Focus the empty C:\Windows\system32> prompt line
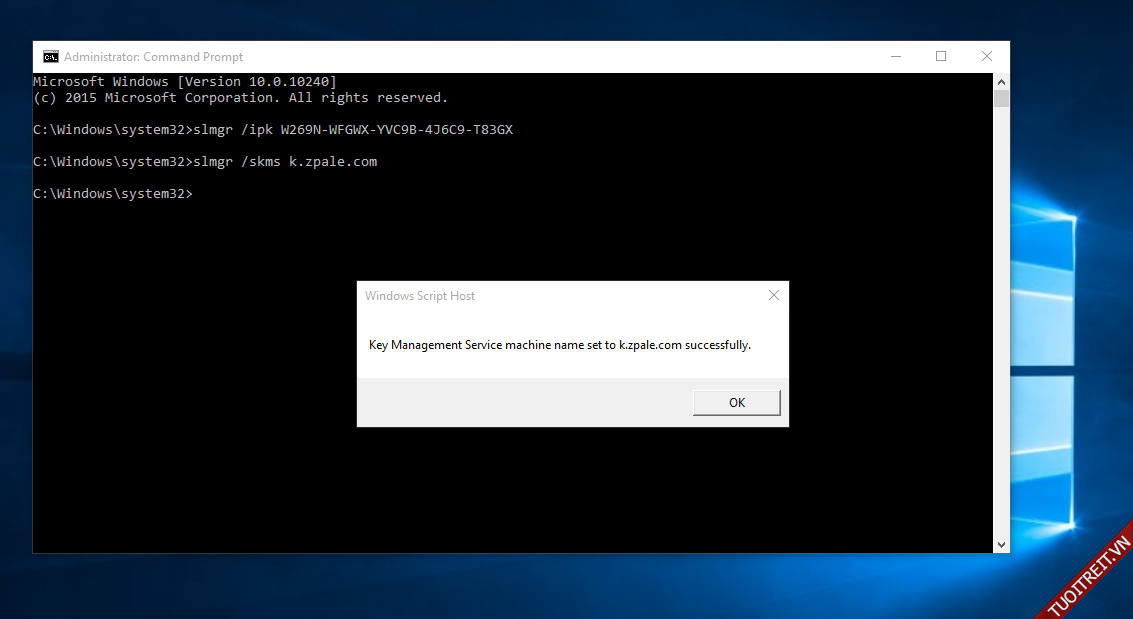 click(x=112, y=194)
